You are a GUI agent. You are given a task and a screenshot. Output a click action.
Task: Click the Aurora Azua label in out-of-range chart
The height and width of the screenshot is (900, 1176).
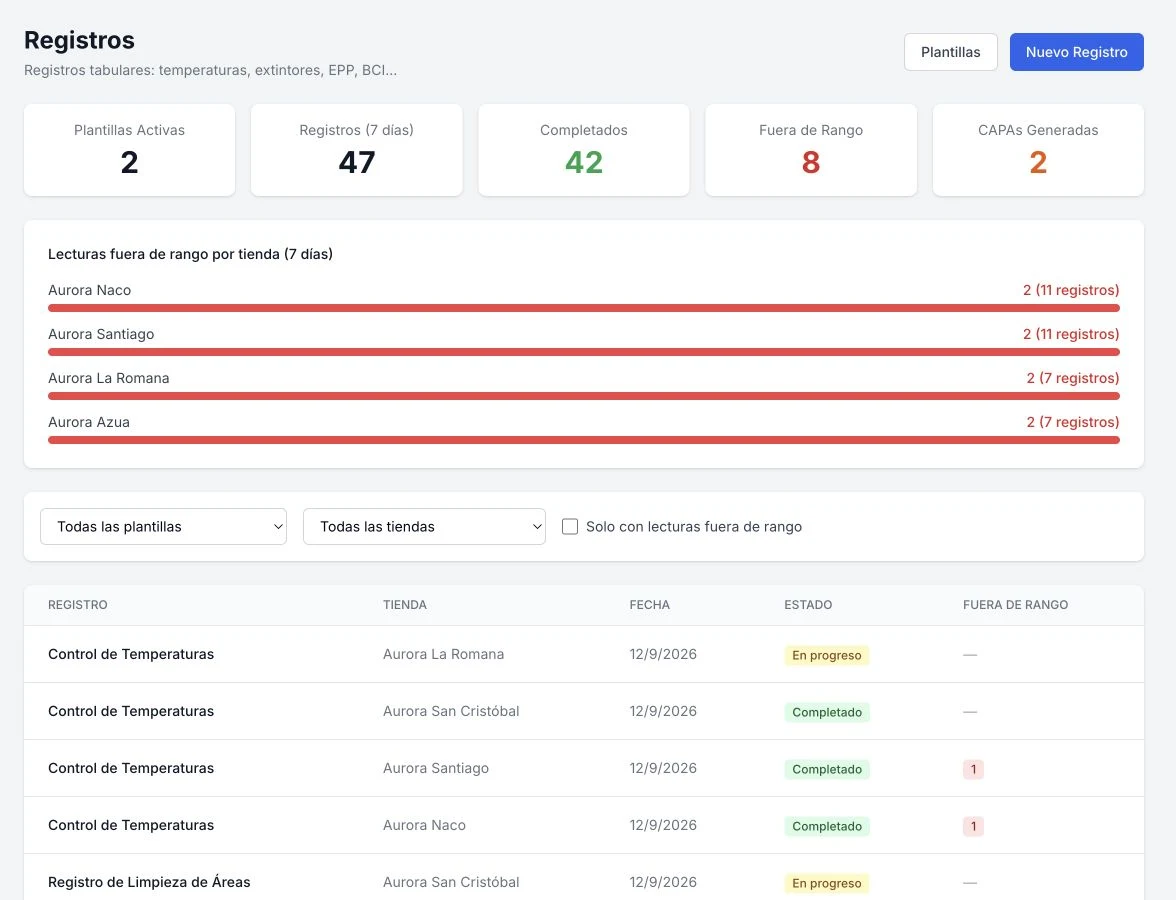click(88, 422)
